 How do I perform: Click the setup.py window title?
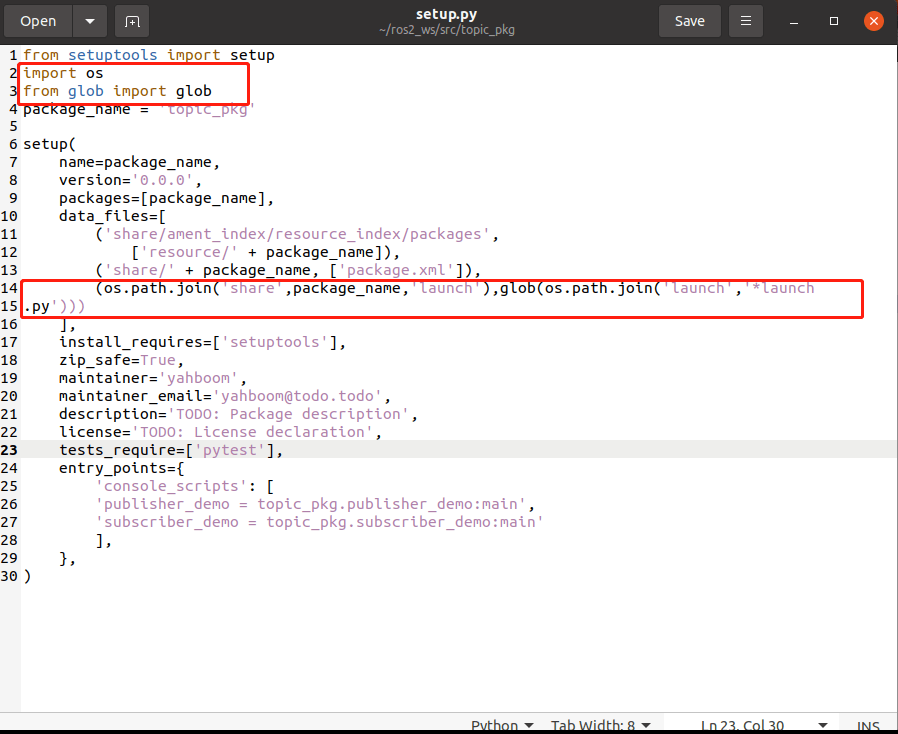click(x=446, y=14)
